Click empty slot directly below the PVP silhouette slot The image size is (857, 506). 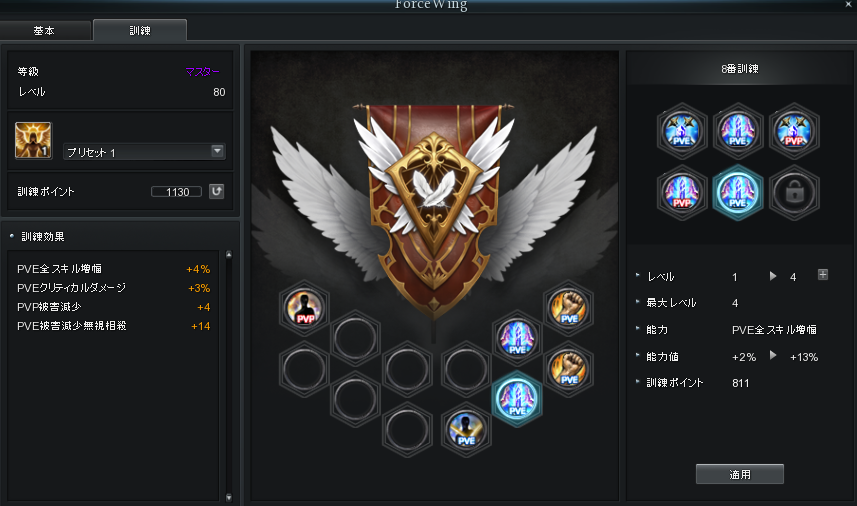click(304, 369)
